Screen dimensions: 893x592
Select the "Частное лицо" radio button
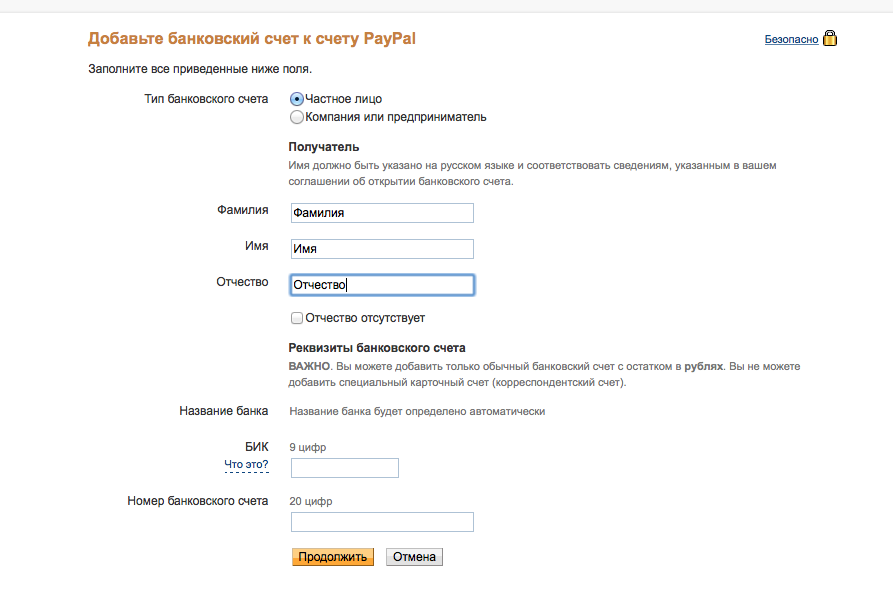point(297,99)
